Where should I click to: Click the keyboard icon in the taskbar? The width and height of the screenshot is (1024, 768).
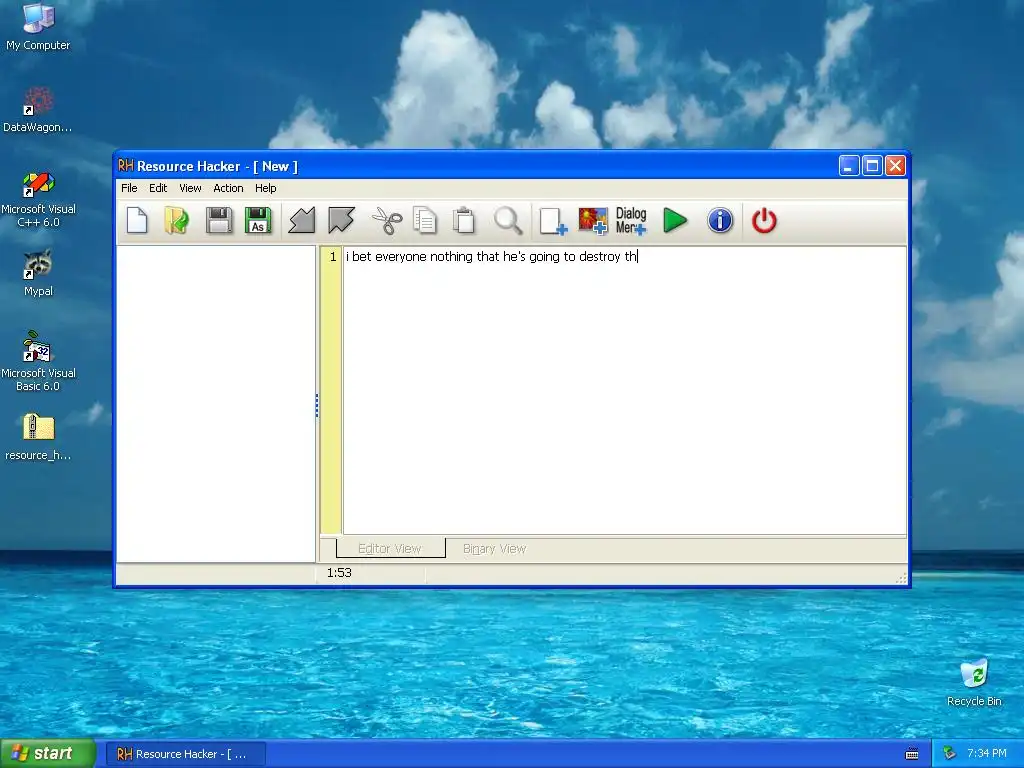tap(912, 754)
